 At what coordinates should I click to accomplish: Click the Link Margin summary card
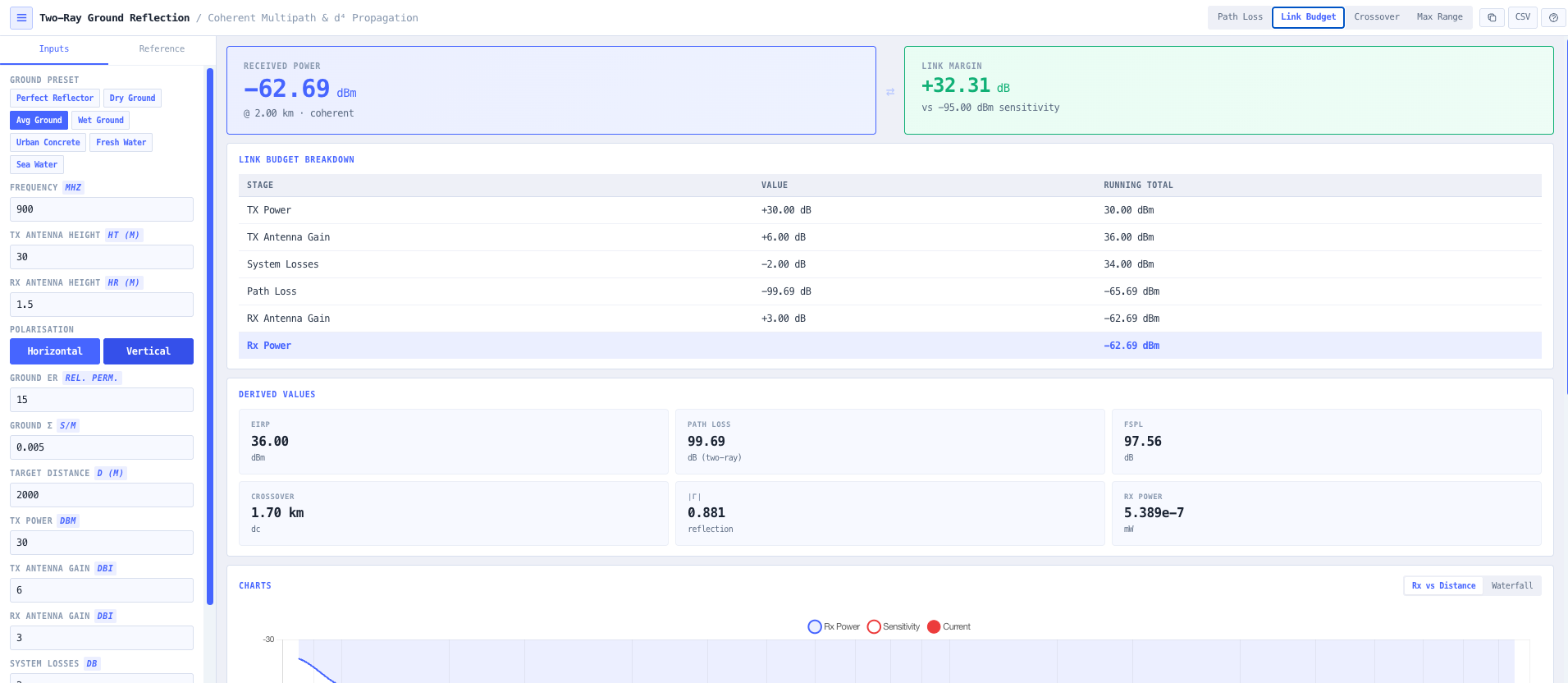pos(1228,90)
